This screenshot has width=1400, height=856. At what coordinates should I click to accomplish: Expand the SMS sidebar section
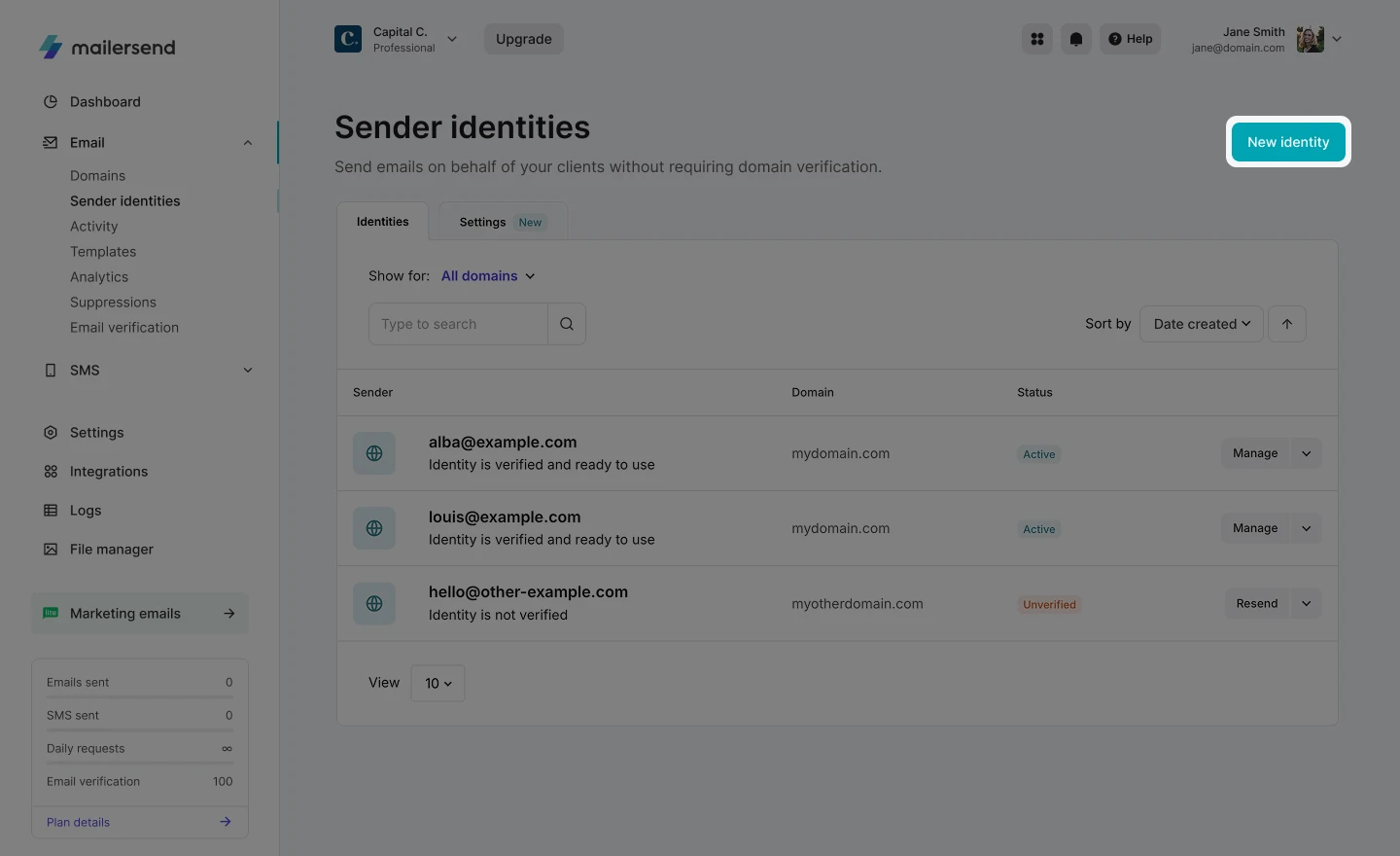tap(248, 371)
